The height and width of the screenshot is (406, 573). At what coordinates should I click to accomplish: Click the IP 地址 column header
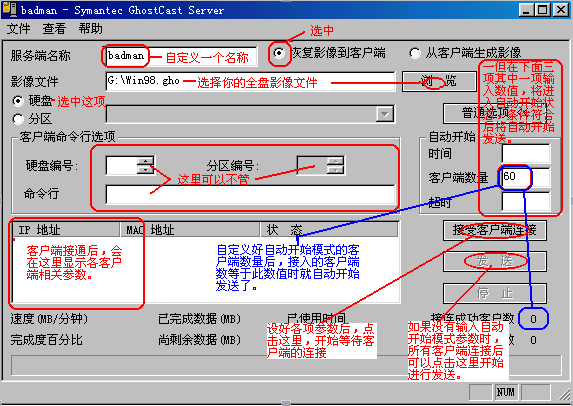66,230
